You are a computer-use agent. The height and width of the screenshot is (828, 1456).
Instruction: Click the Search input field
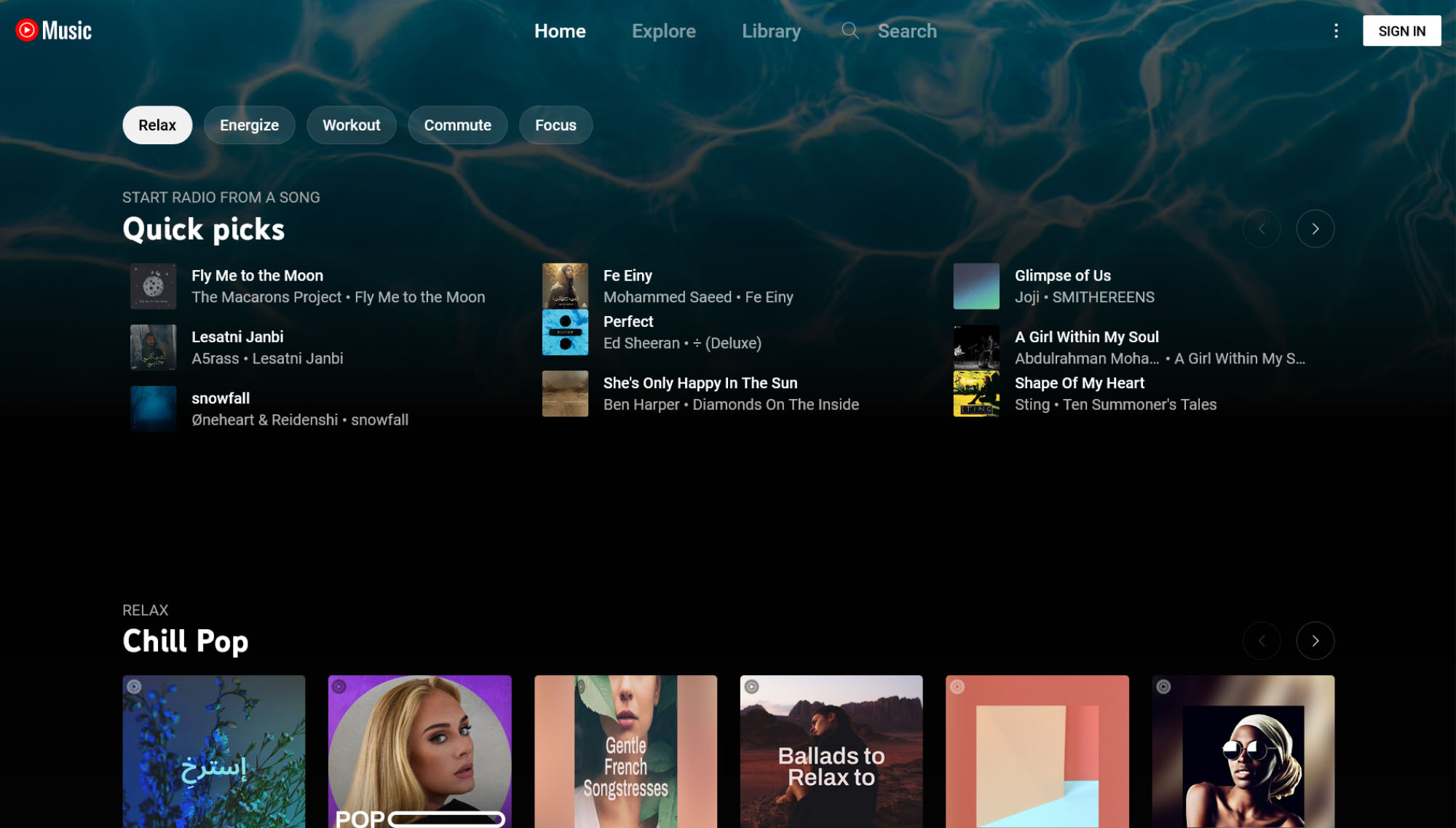click(907, 31)
